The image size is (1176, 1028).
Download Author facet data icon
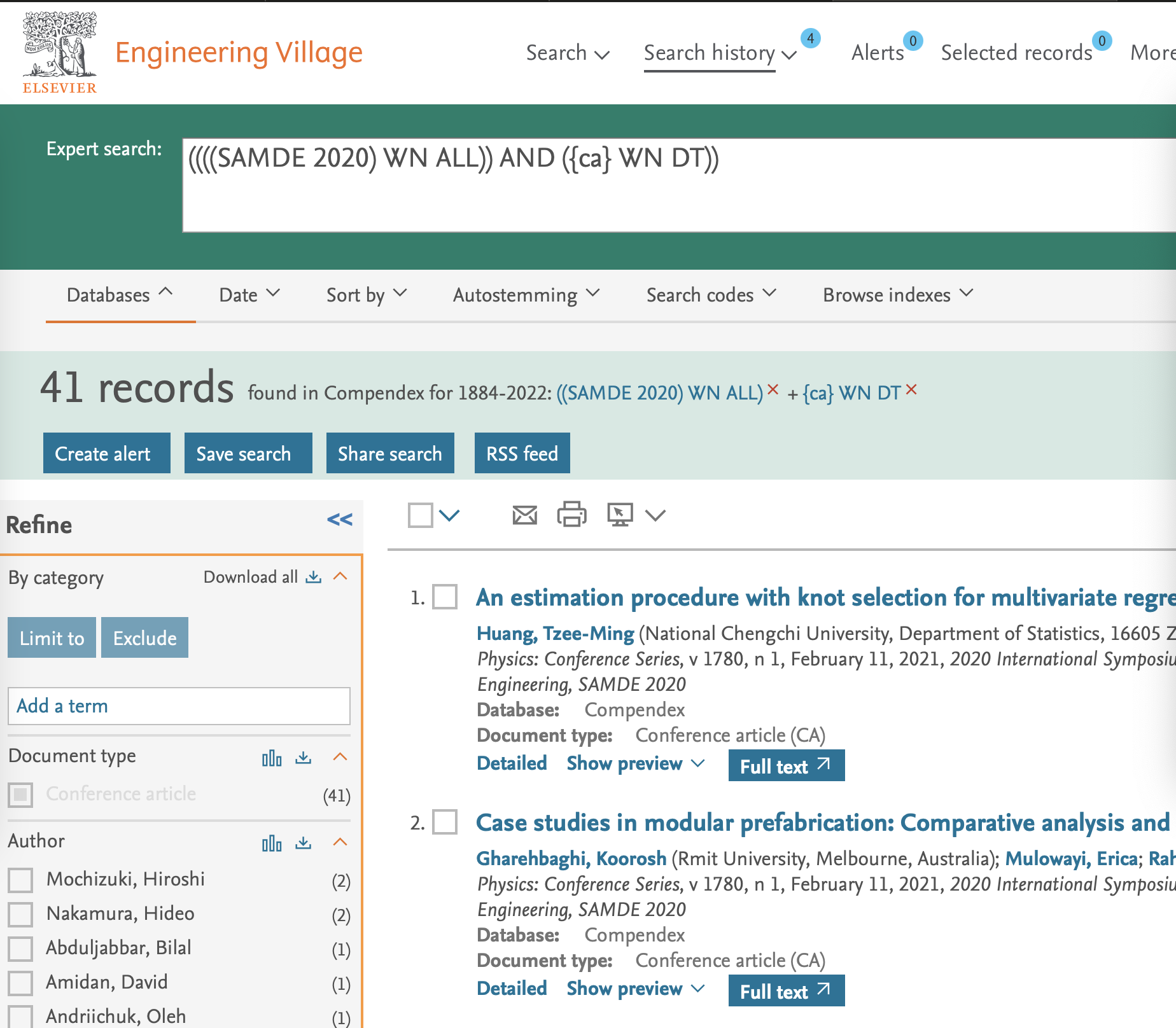pos(304,843)
